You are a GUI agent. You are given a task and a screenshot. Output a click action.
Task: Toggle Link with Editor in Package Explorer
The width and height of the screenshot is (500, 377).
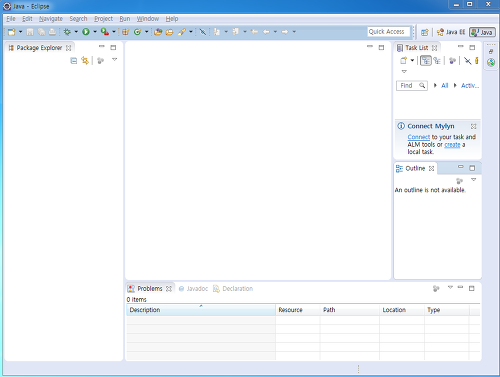tap(85, 61)
